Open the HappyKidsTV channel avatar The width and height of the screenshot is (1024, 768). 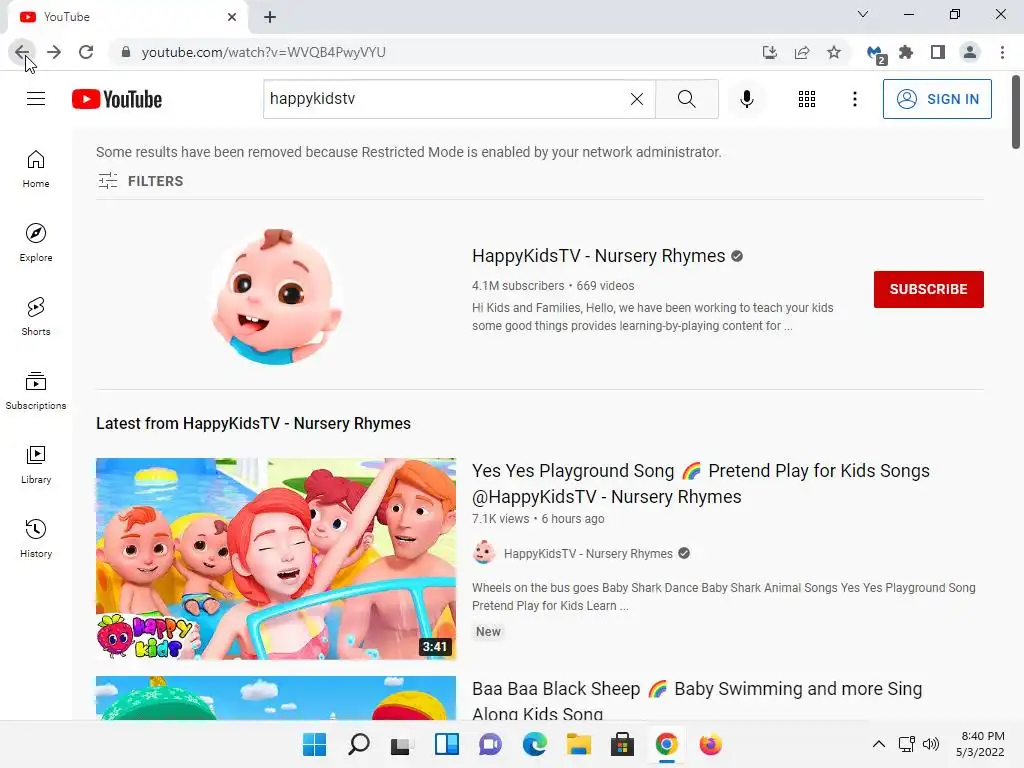click(x=276, y=296)
